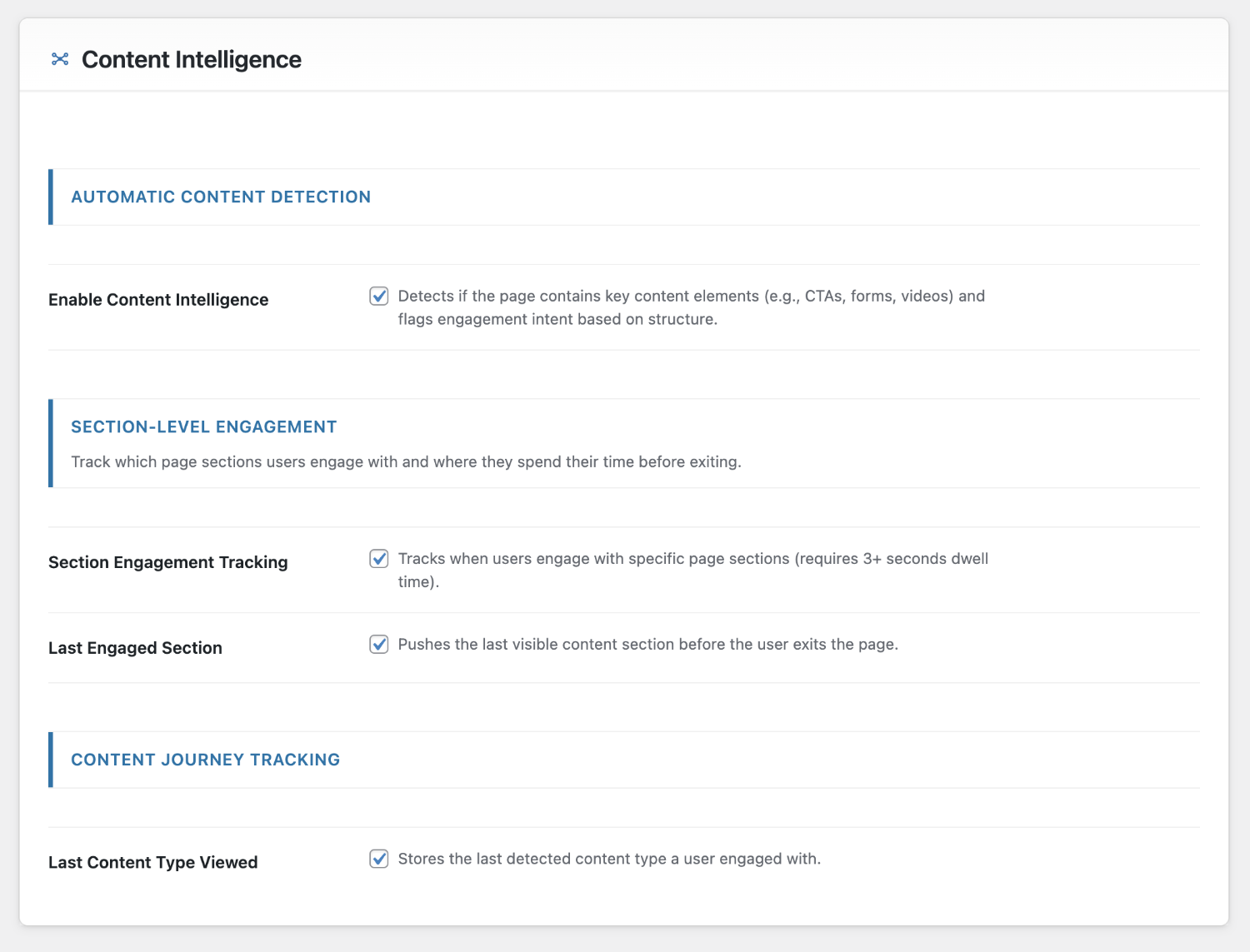
Task: Click the Last Content Type Viewed label
Action: pyautogui.click(x=153, y=862)
